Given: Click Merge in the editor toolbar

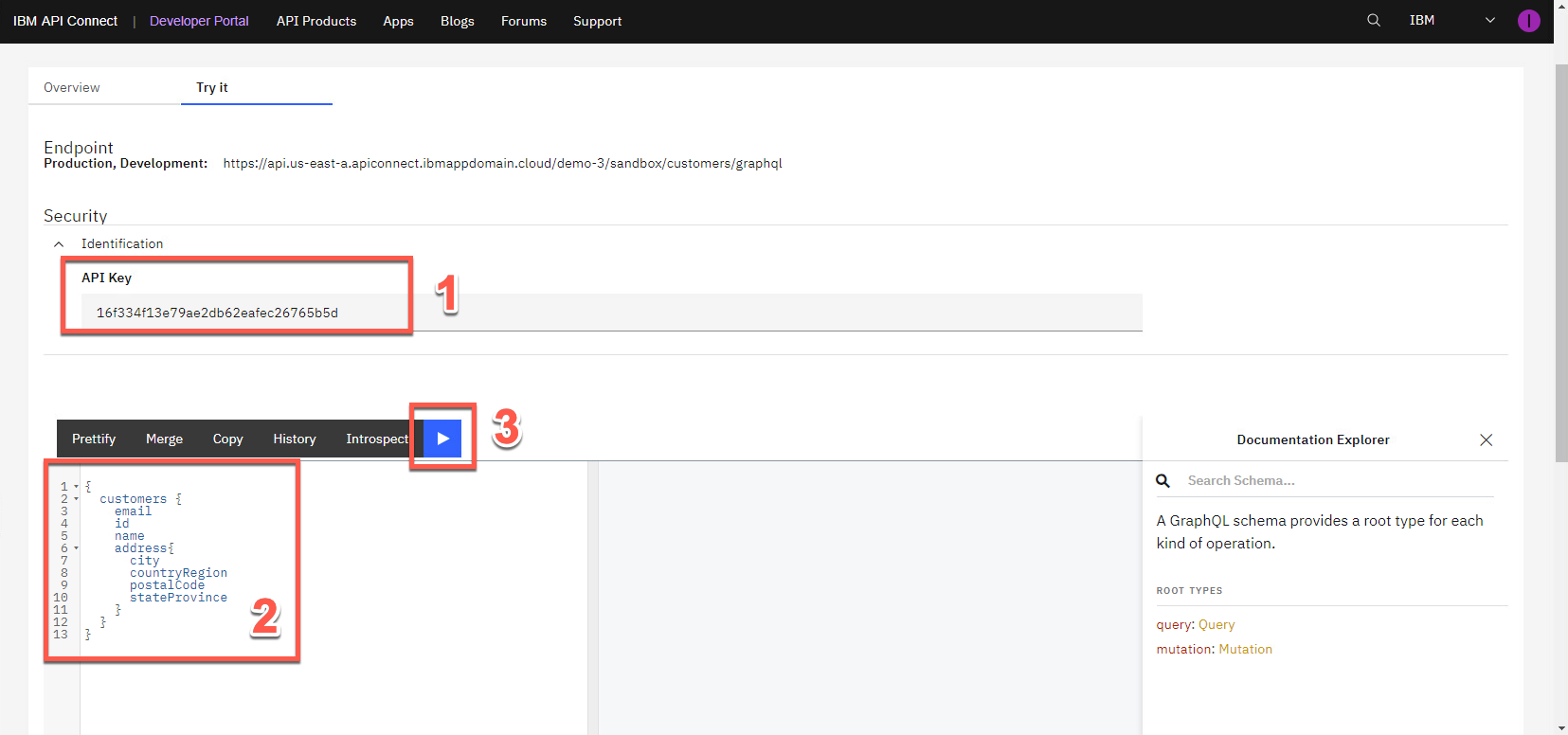Looking at the screenshot, I should click(x=164, y=439).
